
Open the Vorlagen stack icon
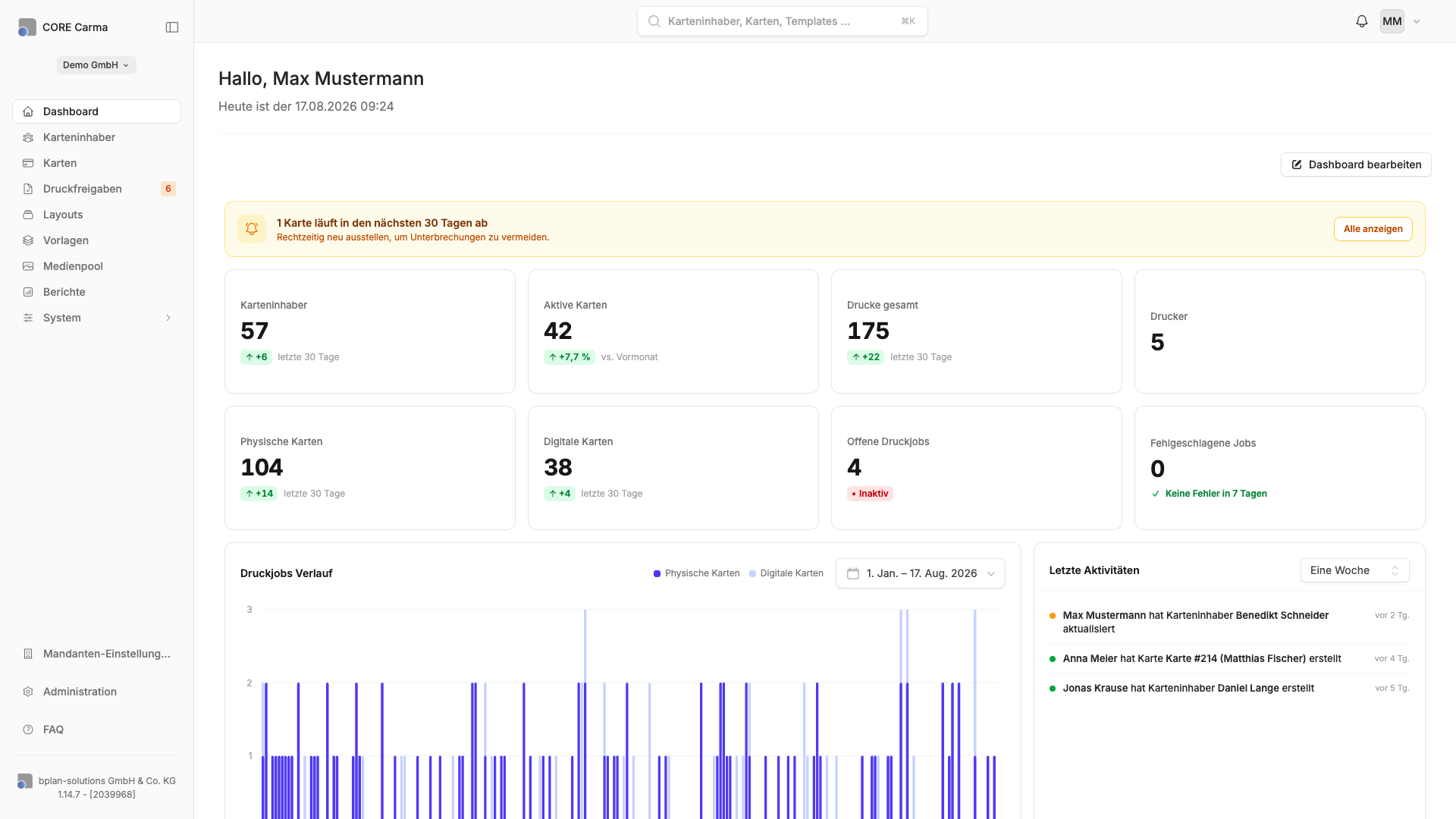point(28,240)
